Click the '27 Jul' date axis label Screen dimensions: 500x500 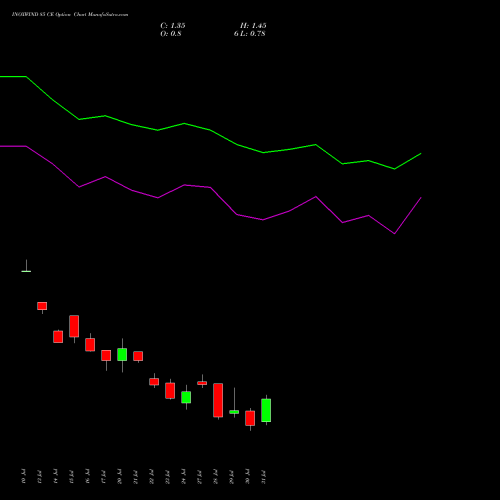point(200,477)
